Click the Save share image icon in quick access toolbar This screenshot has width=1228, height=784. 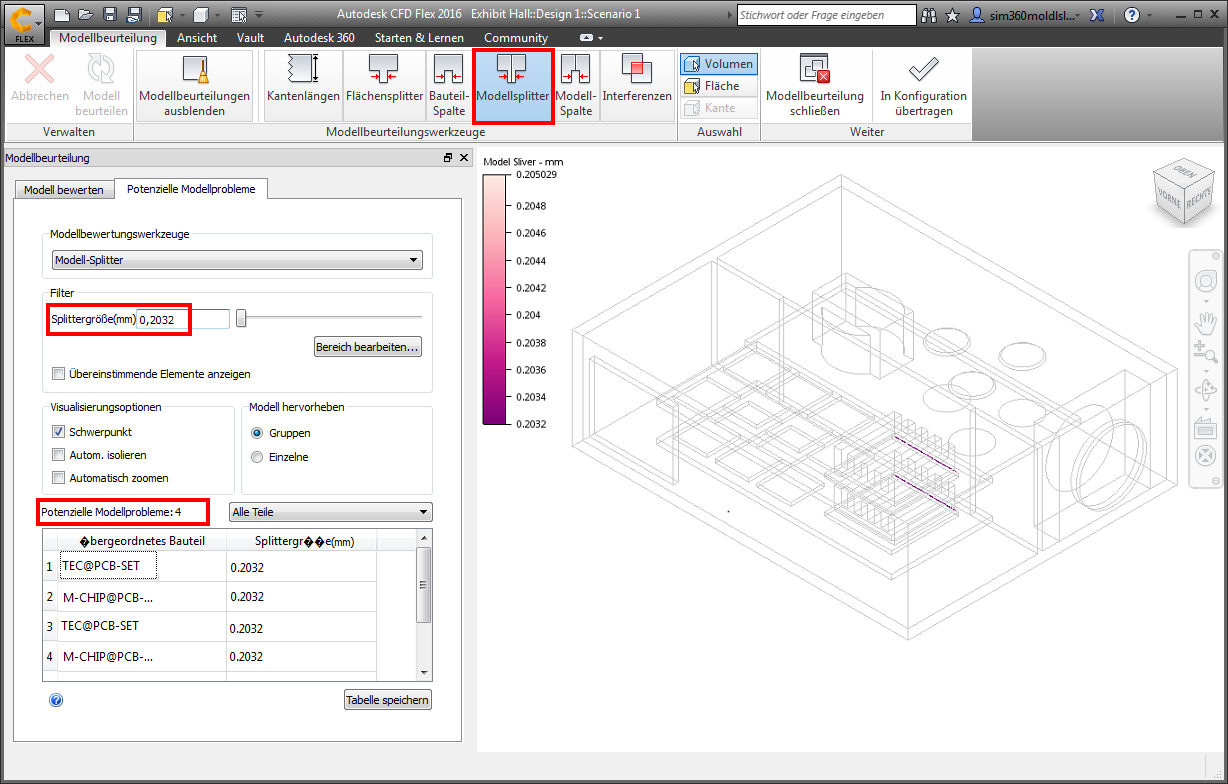click(x=134, y=15)
